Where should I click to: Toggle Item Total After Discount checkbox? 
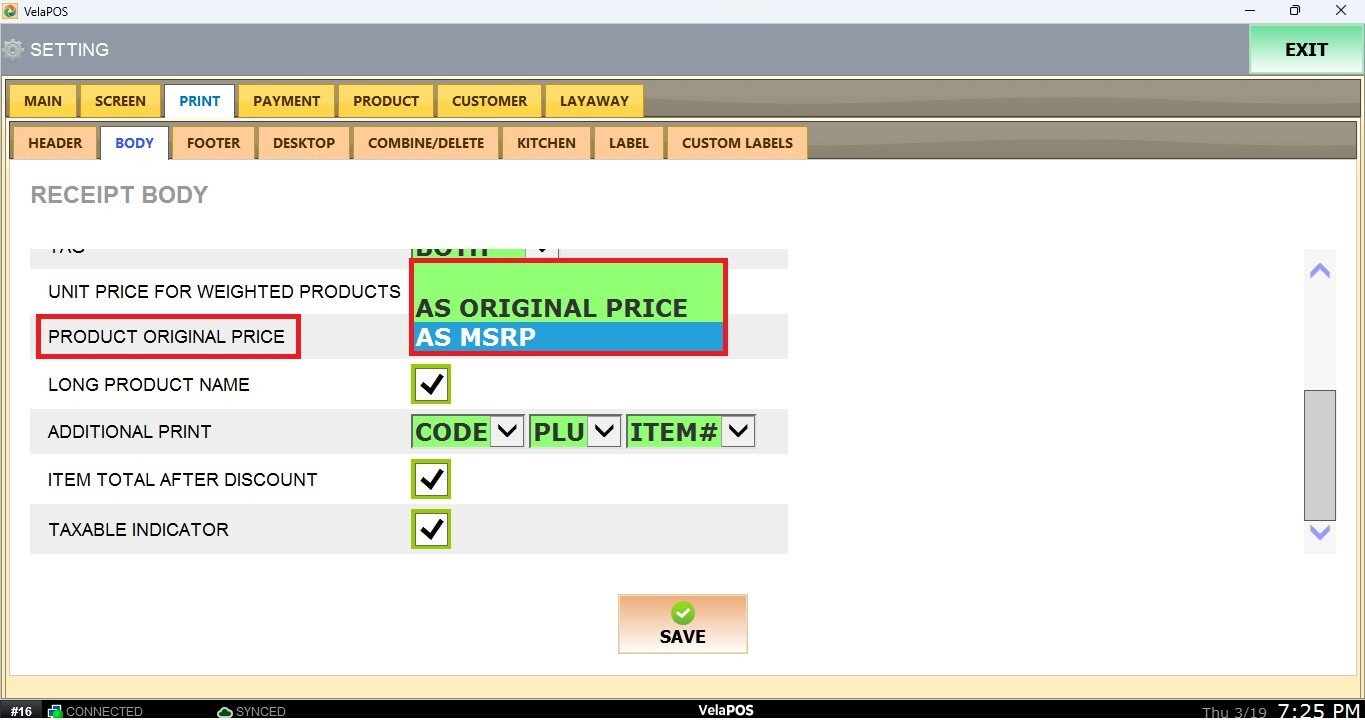coord(431,480)
